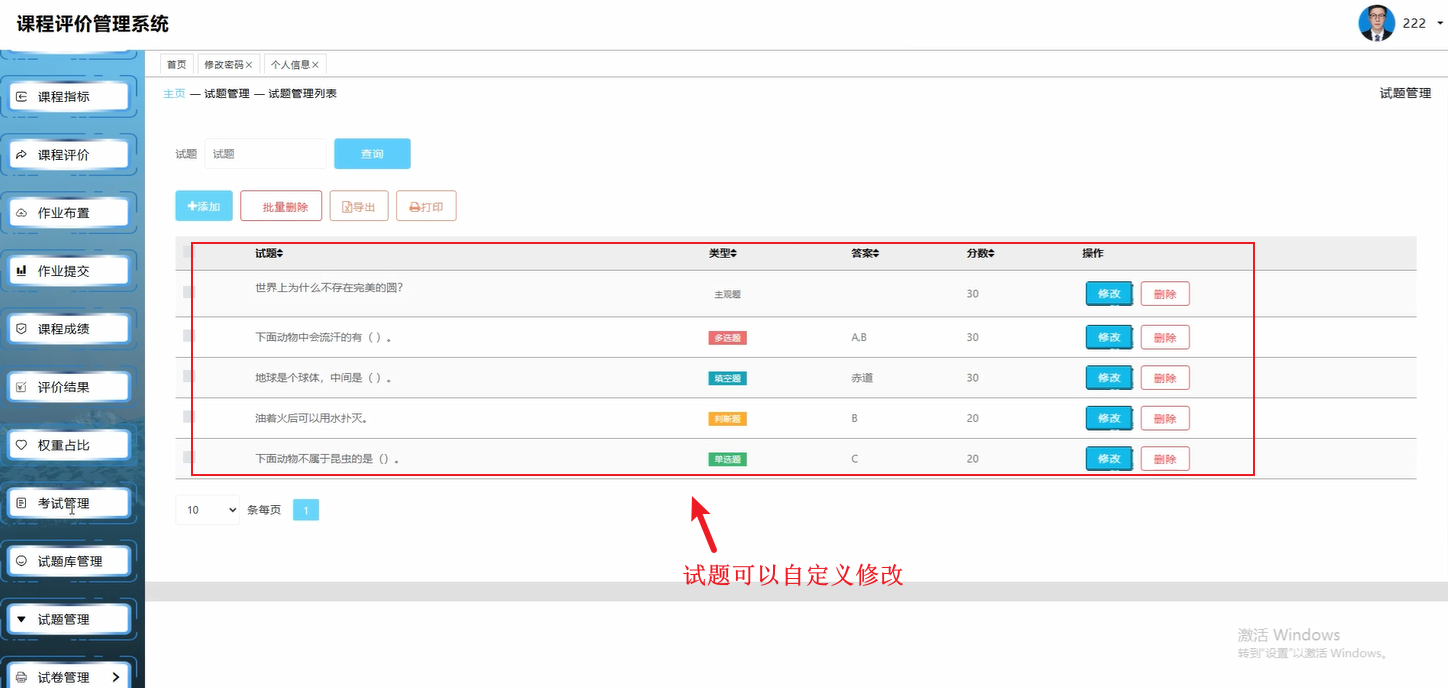Click the 主观题 type label
1448x688 pixels.
(x=727, y=295)
